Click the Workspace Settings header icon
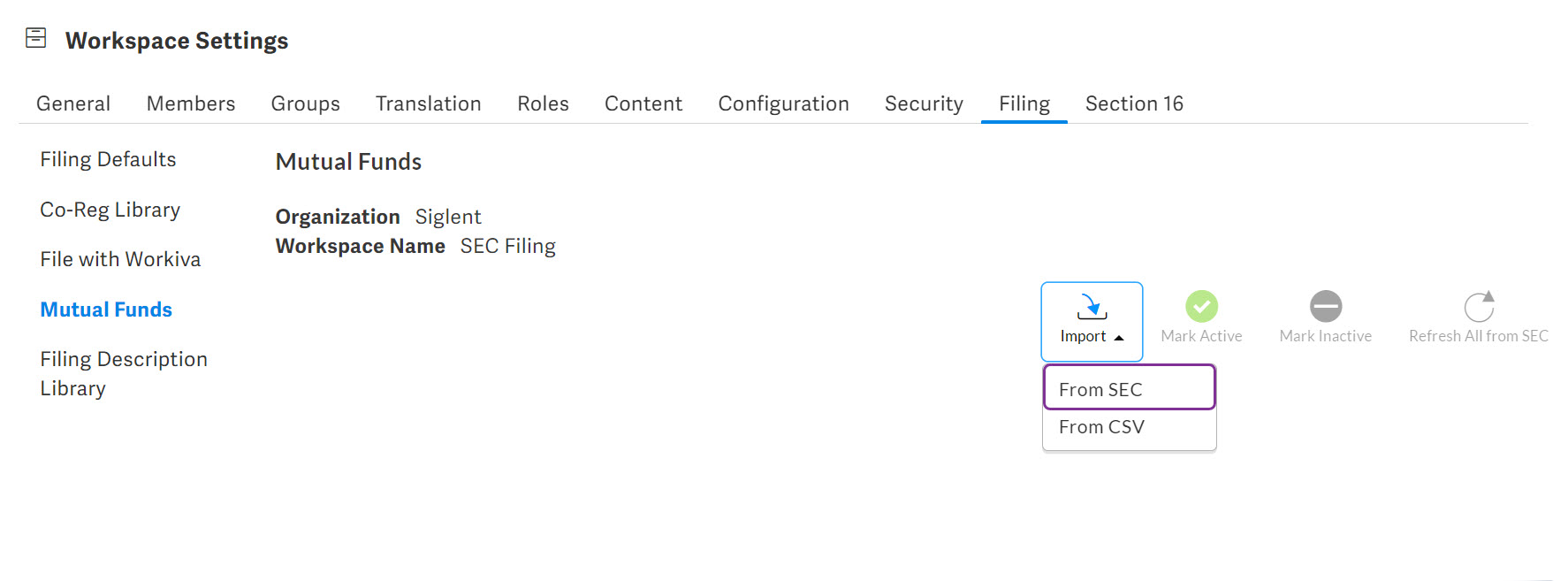Viewport: 1568px width, 581px height. 36,38
